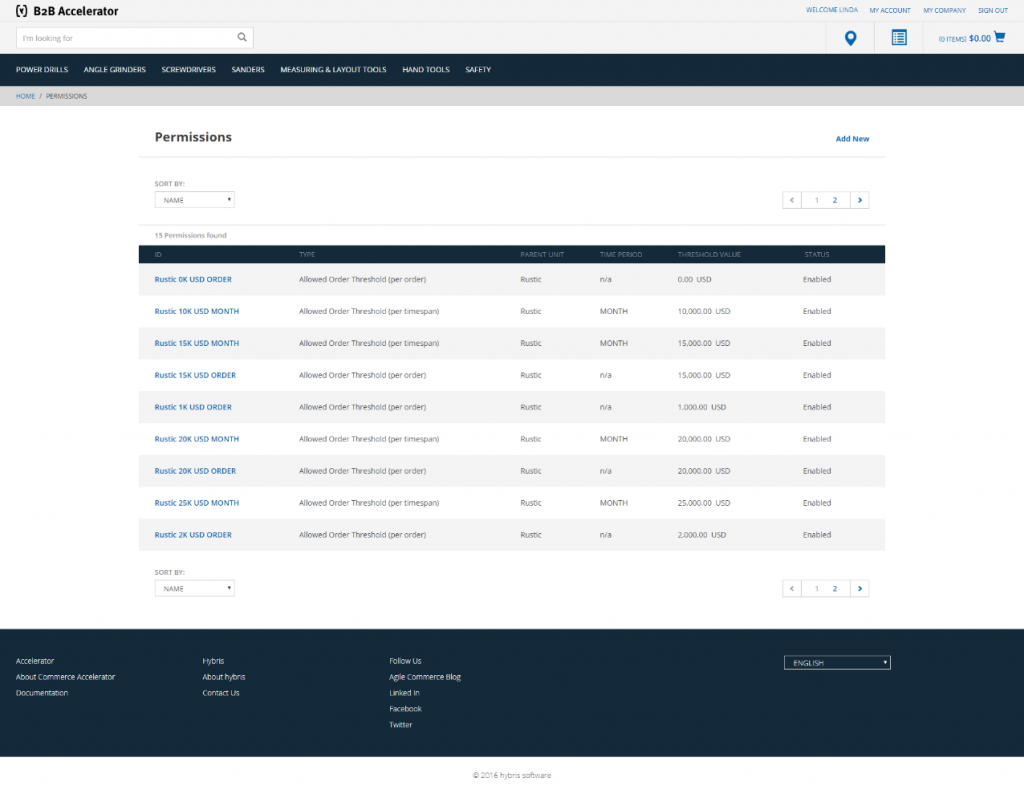The image size is (1024, 794).
Task: Open the top Sort By NAME dropdown
Action: (195, 200)
